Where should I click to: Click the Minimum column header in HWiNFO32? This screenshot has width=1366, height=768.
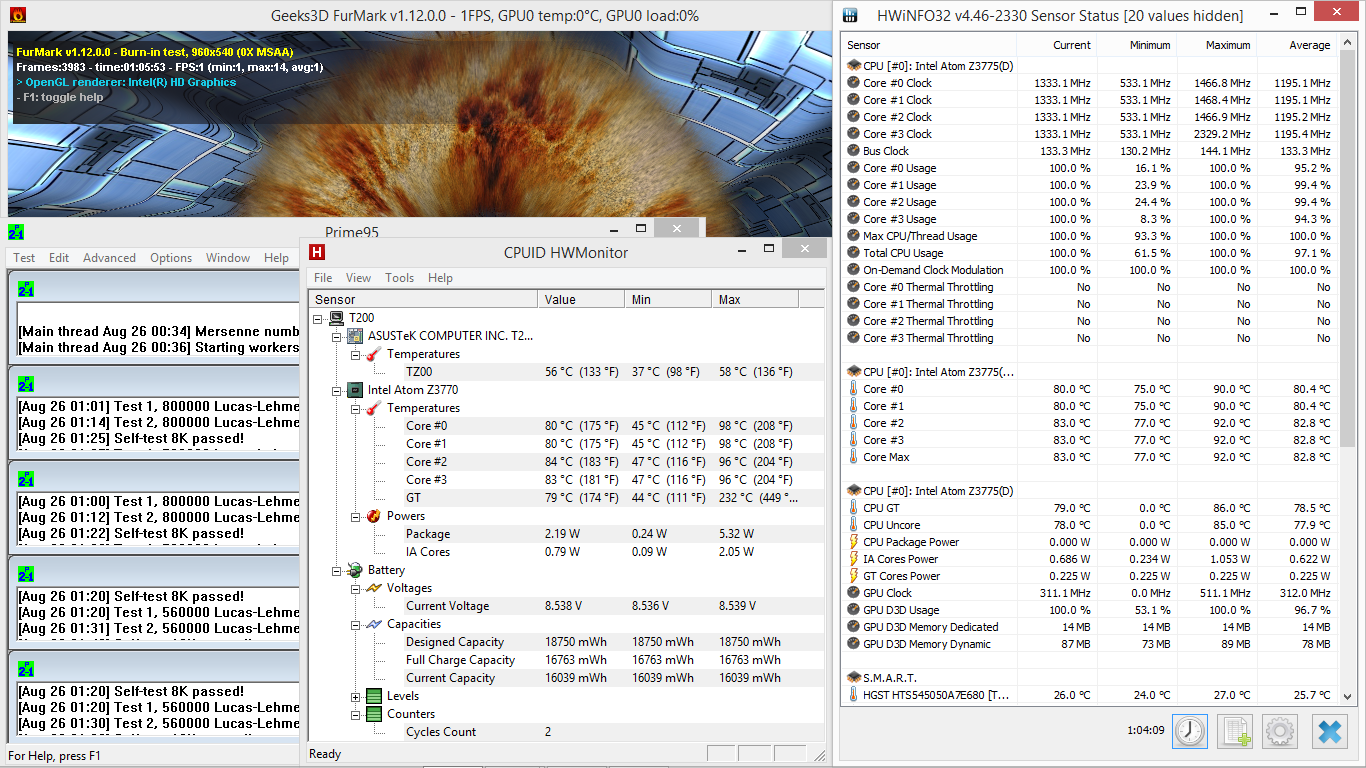click(x=1136, y=45)
